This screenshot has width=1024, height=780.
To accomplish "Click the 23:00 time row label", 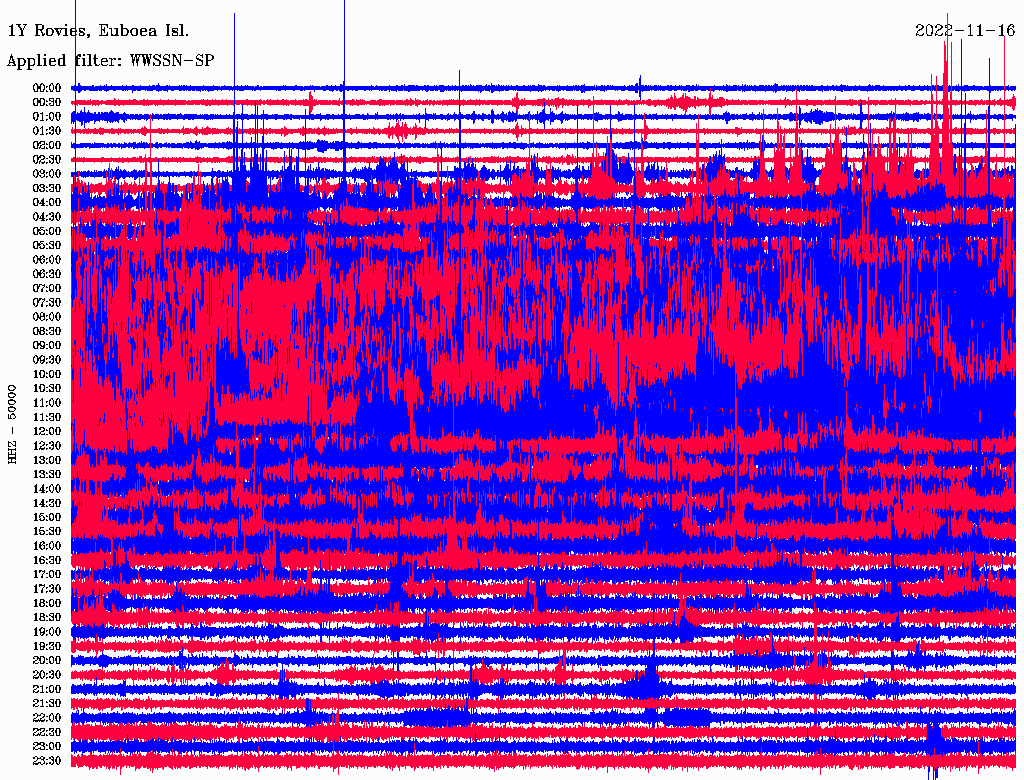I will (47, 747).
